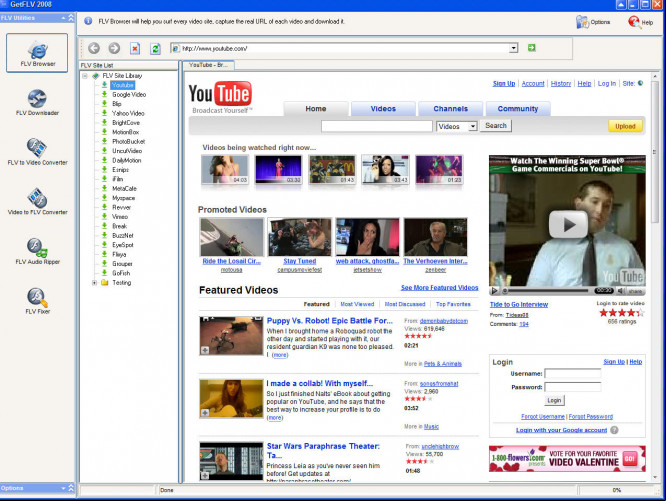Viewport: 666px width, 501px height.
Task: Open the History link
Action: [x=561, y=84]
